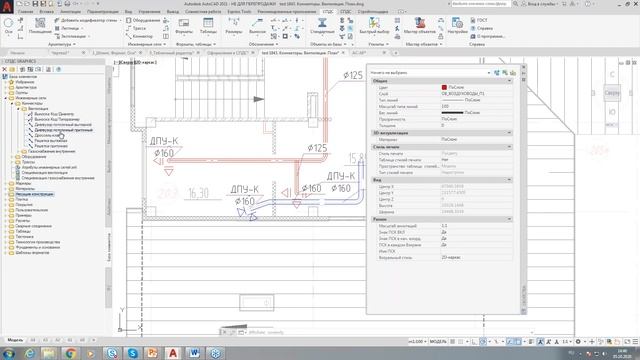
Task: Click the red Цвет color swatch
Action: click(x=444, y=87)
